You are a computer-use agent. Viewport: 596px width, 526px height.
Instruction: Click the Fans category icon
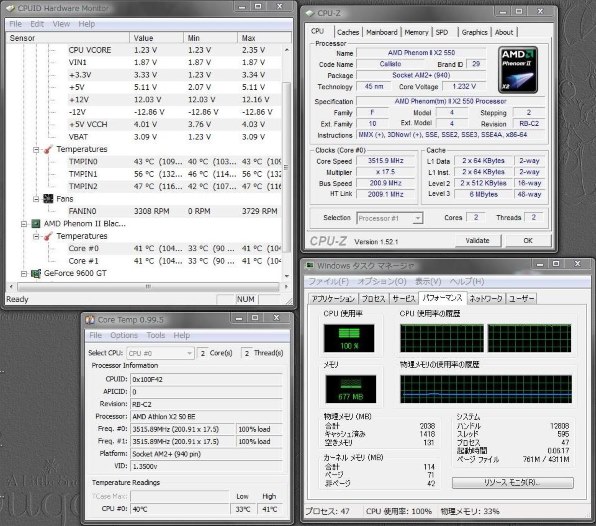[48, 199]
